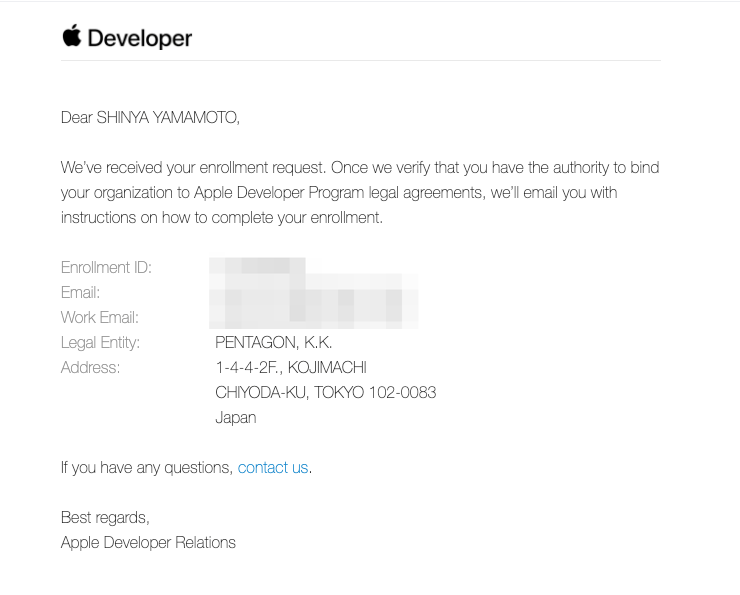Select address line 1-4-4-2F., KOJIMACHI
Image resolution: width=740 pixels, height=595 pixels.
point(291,368)
